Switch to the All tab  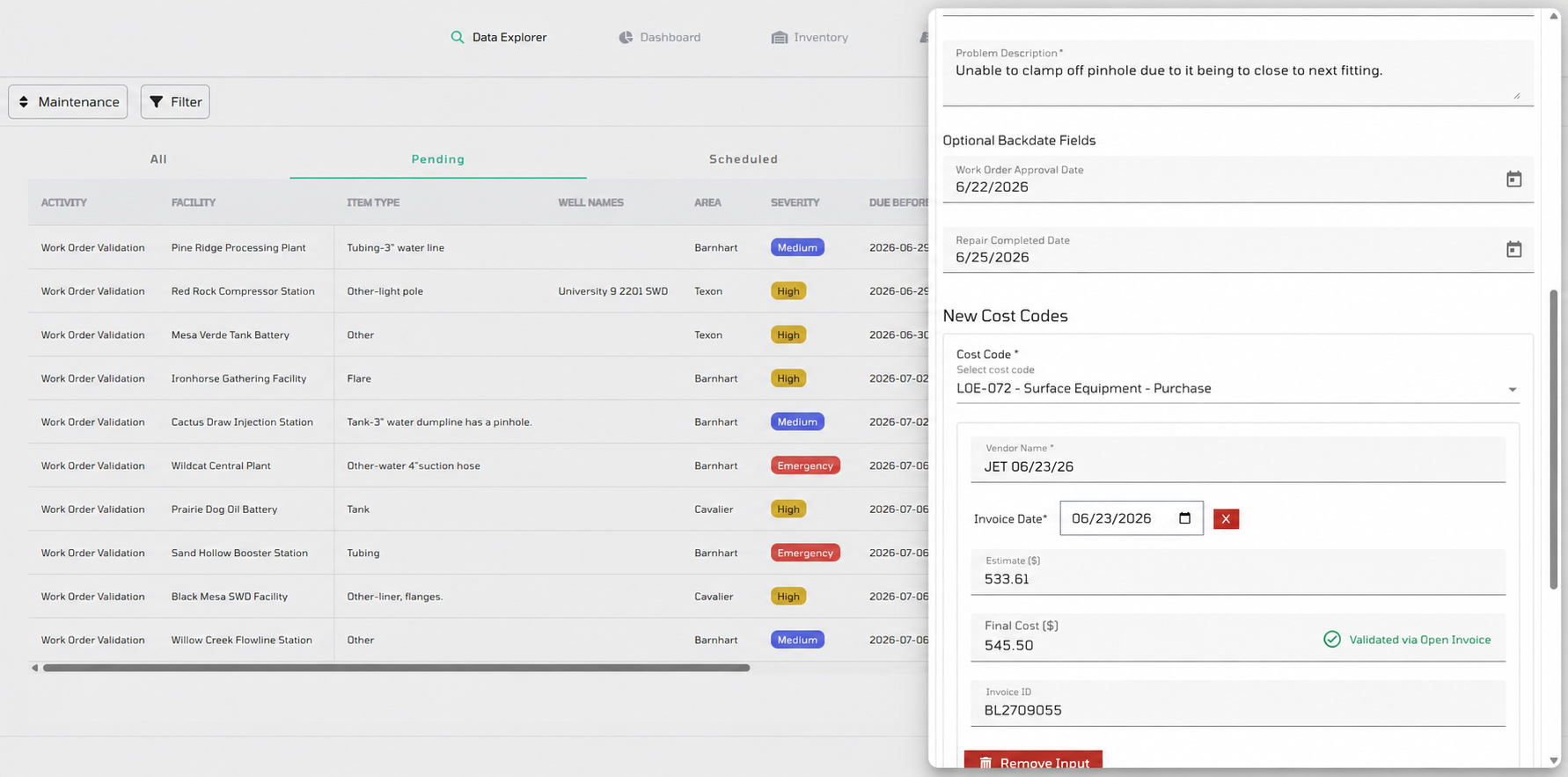[x=158, y=159]
